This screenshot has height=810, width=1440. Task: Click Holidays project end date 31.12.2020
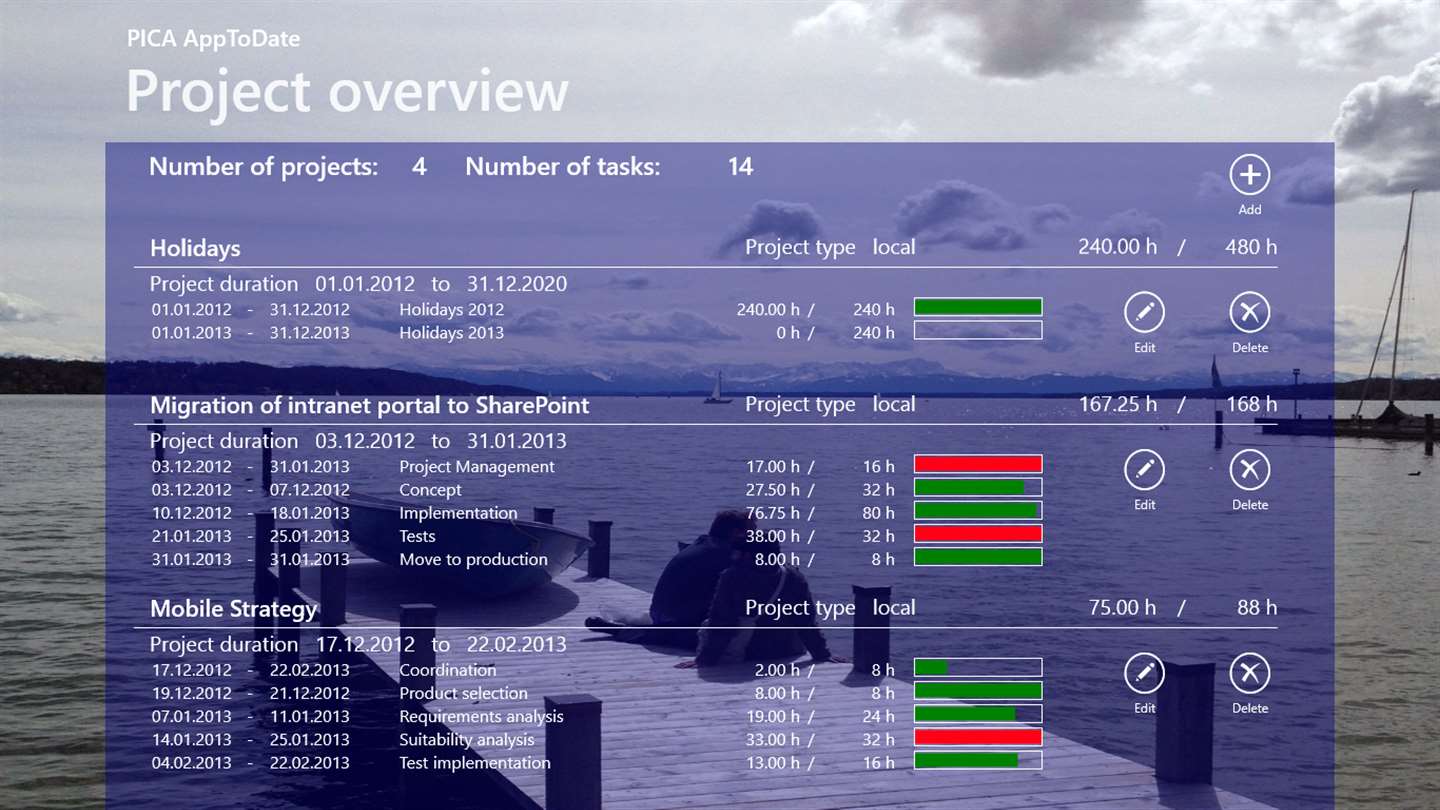[517, 284]
